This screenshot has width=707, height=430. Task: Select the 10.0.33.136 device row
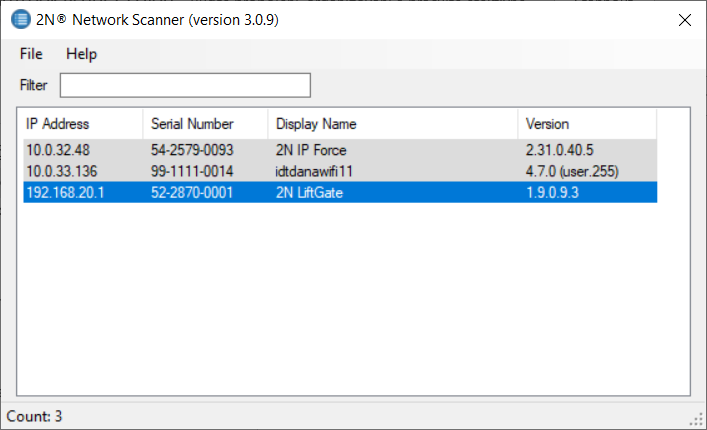coord(65,171)
